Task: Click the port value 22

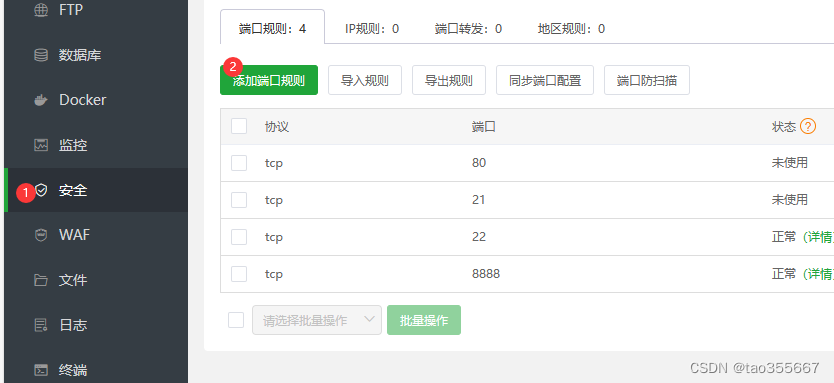Action: pyautogui.click(x=479, y=237)
